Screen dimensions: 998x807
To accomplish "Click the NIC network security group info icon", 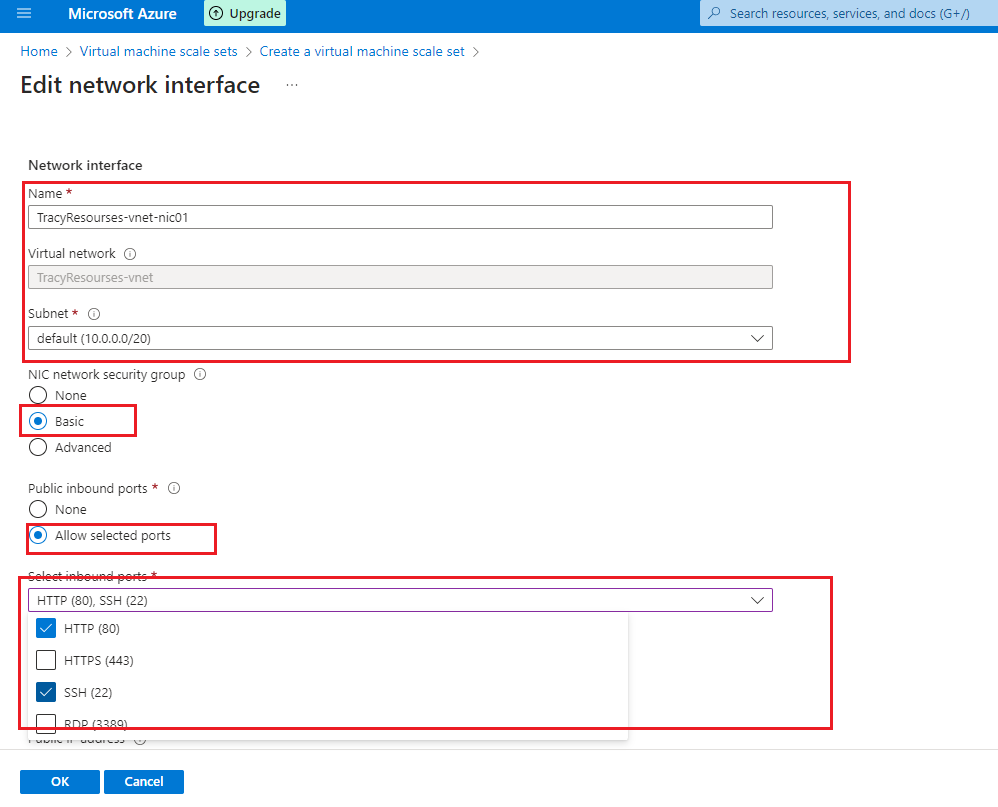I will coord(200,375).
